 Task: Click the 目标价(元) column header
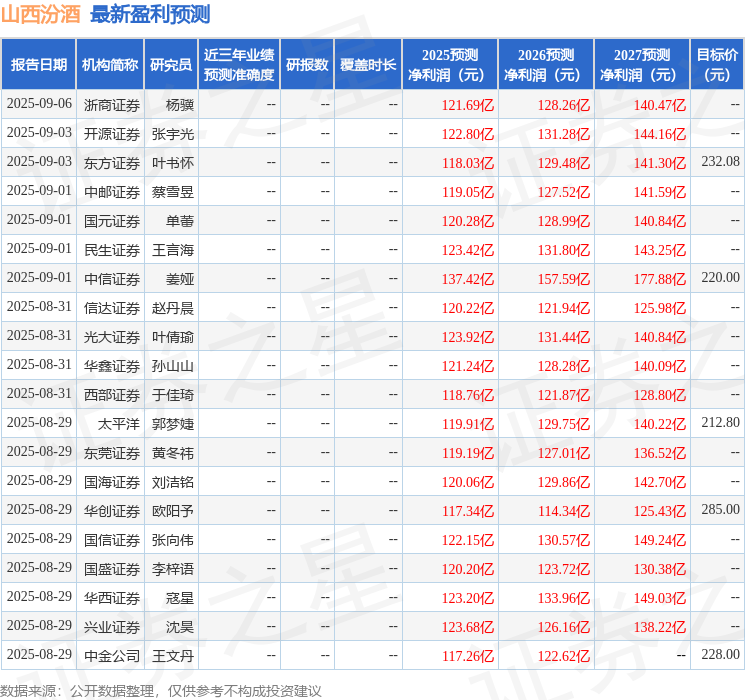[x=717, y=65]
